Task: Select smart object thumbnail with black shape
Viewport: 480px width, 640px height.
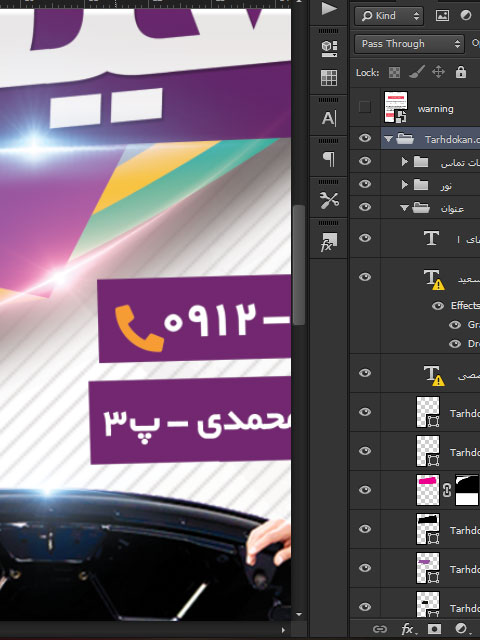Action: pyautogui.click(x=428, y=529)
